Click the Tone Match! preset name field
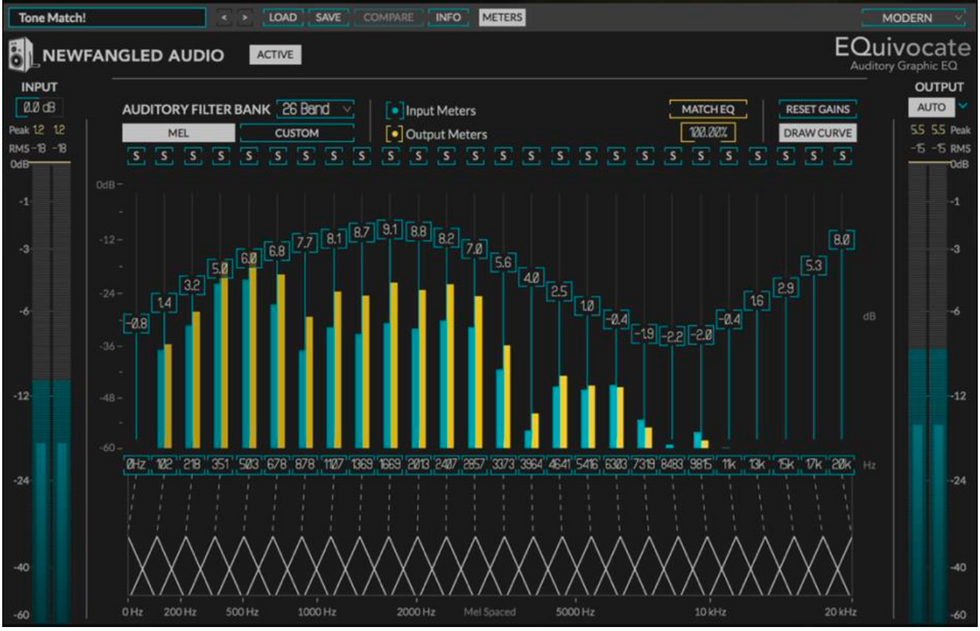980x631 pixels. click(x=107, y=17)
